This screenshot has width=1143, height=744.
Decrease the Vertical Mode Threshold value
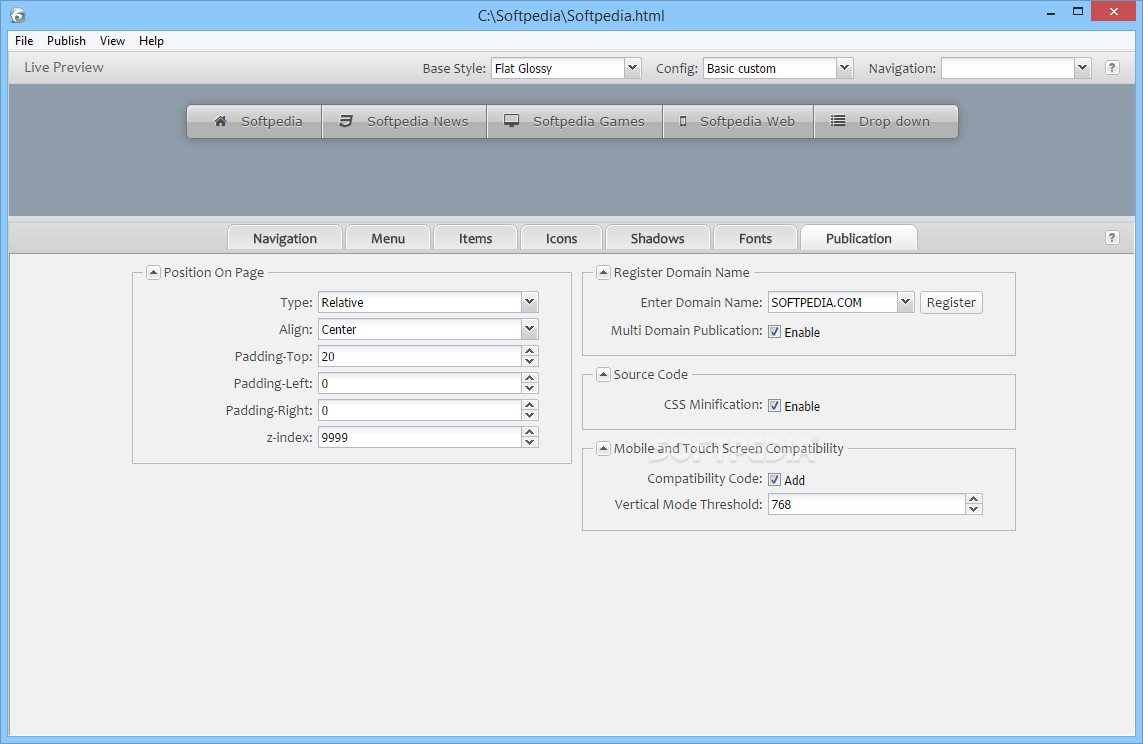pyautogui.click(x=974, y=509)
